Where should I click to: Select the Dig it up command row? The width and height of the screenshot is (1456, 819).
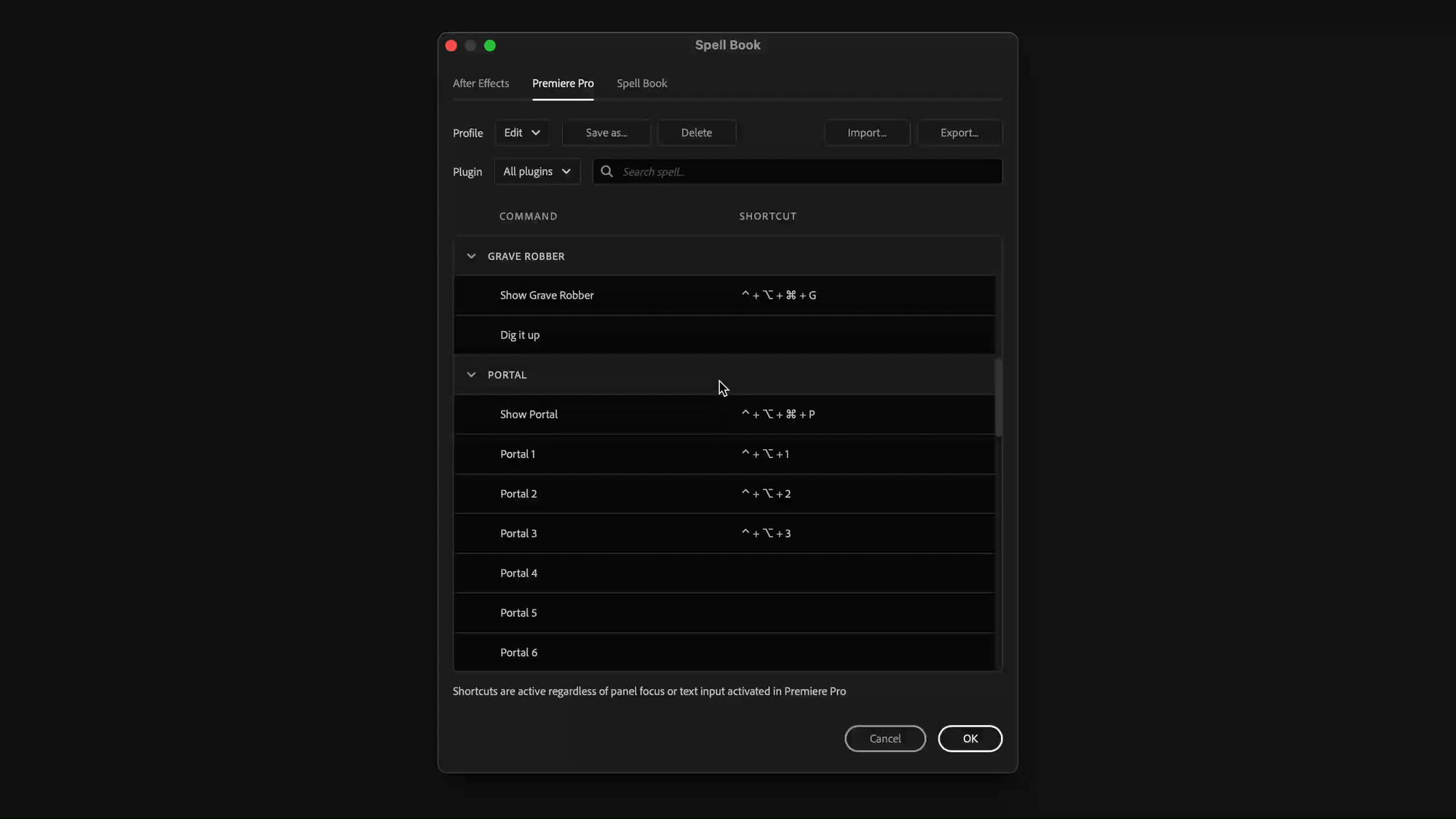520,335
